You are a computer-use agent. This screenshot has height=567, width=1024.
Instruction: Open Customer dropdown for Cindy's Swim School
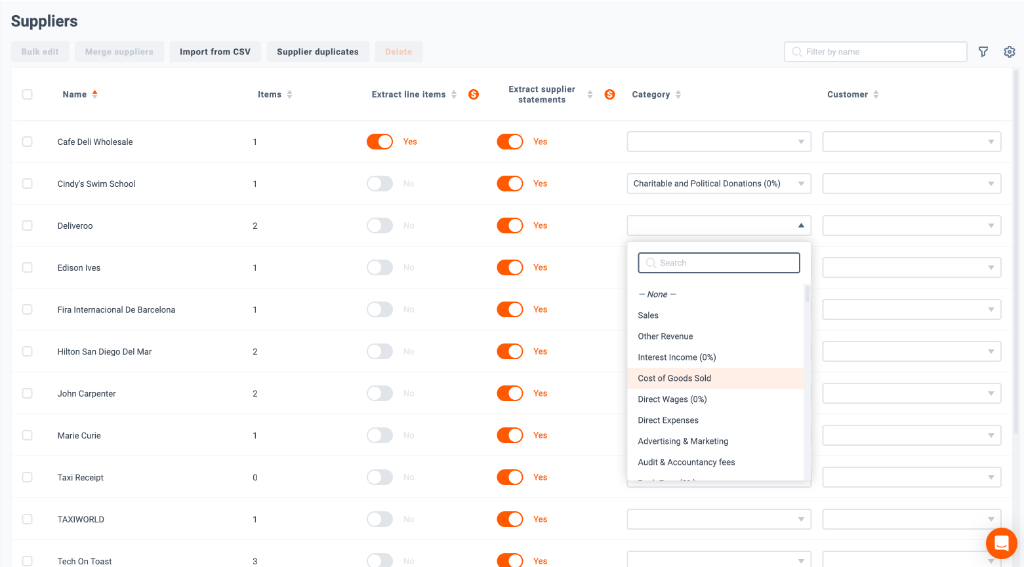point(912,184)
